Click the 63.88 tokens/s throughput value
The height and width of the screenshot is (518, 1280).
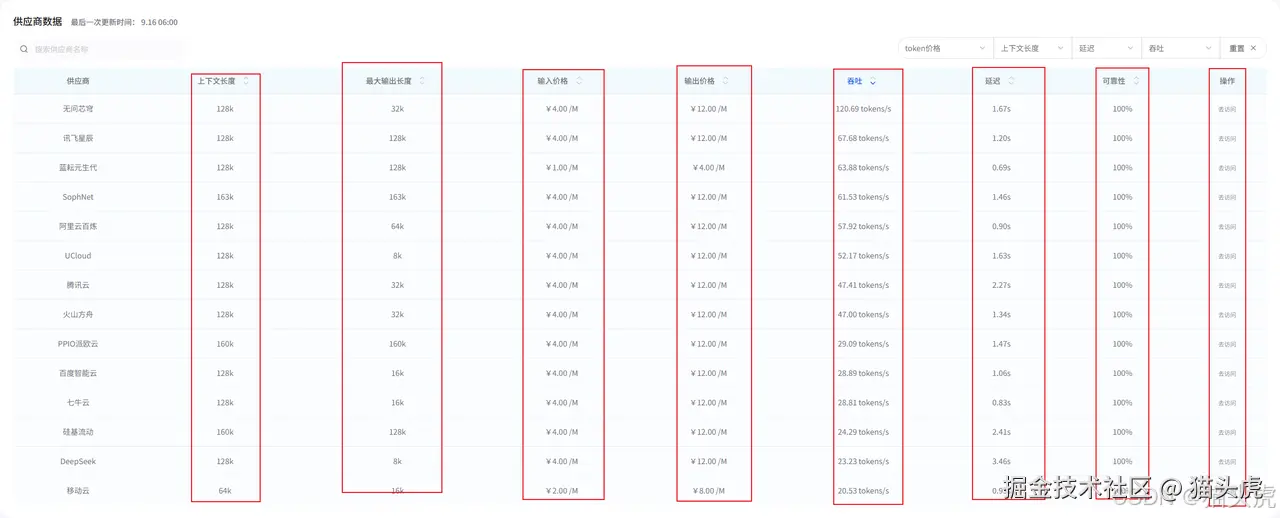tap(863, 168)
